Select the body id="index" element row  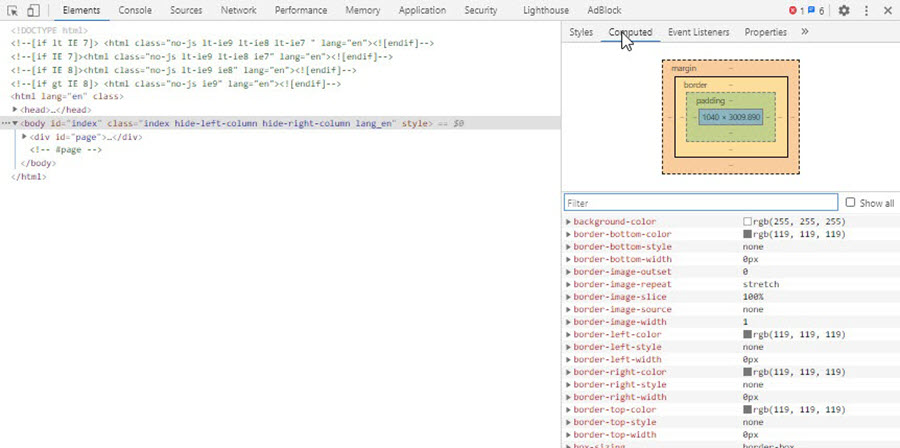pos(280,123)
